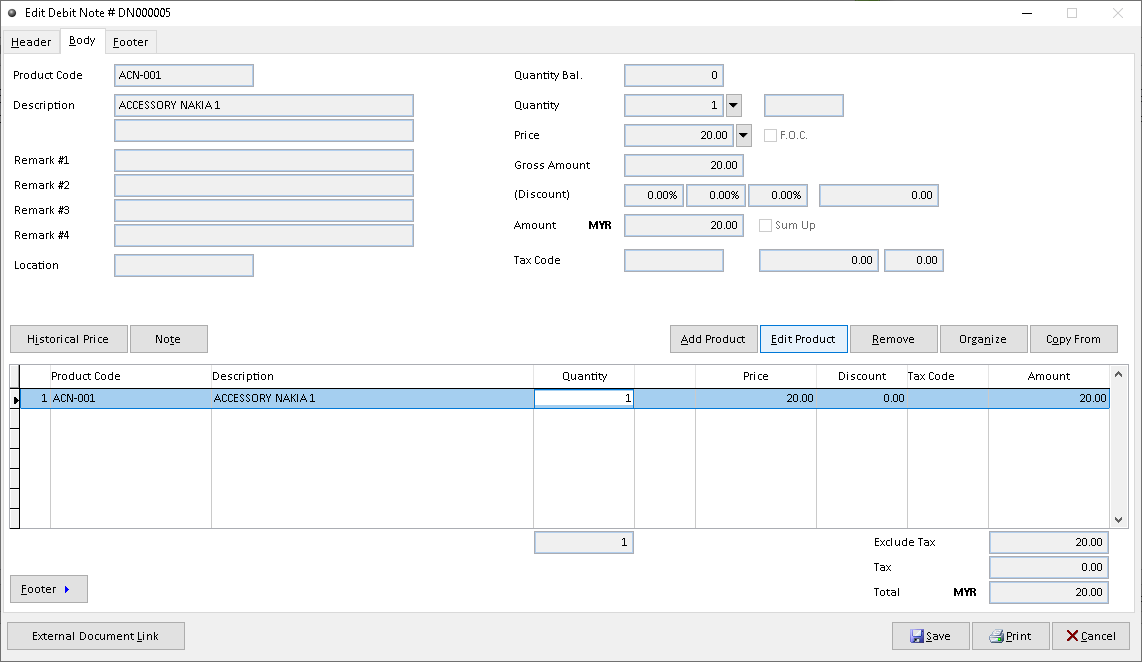Viewport: 1142px width, 662px height.
Task: Print the debit note
Action: tap(1011, 636)
